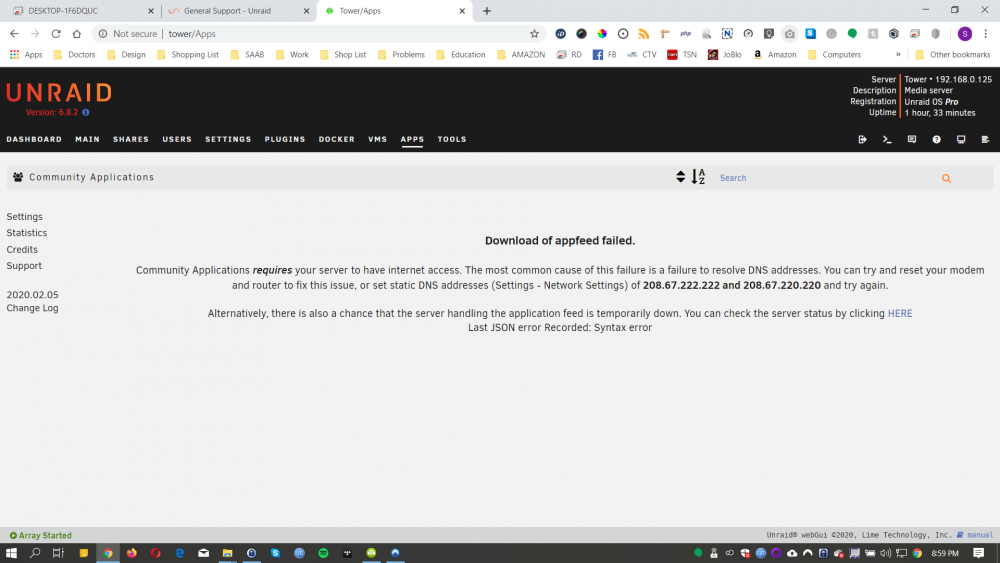Open the Other bookmarks folder
Viewport: 1000px width, 563px height.
[x=953, y=54]
